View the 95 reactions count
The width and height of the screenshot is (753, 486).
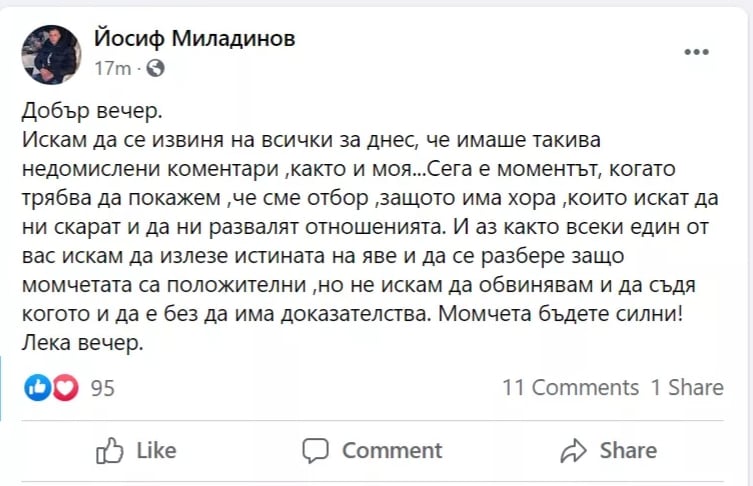[x=103, y=388]
